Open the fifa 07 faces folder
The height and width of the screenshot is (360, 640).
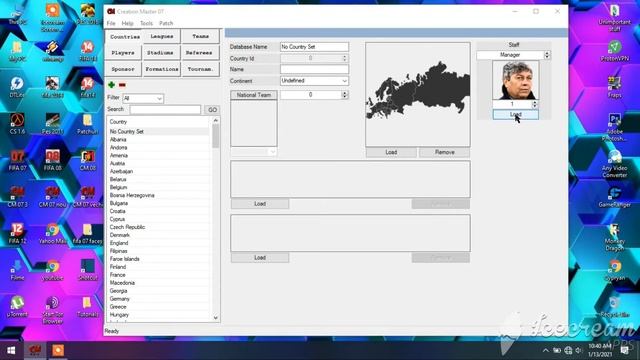88,233
